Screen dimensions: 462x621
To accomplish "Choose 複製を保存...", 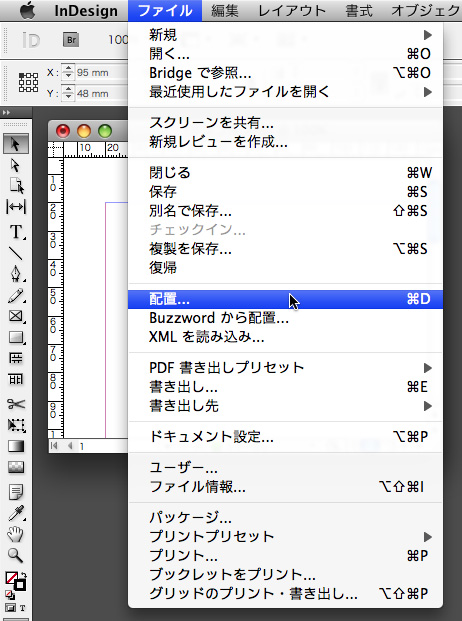I will click(285, 249).
